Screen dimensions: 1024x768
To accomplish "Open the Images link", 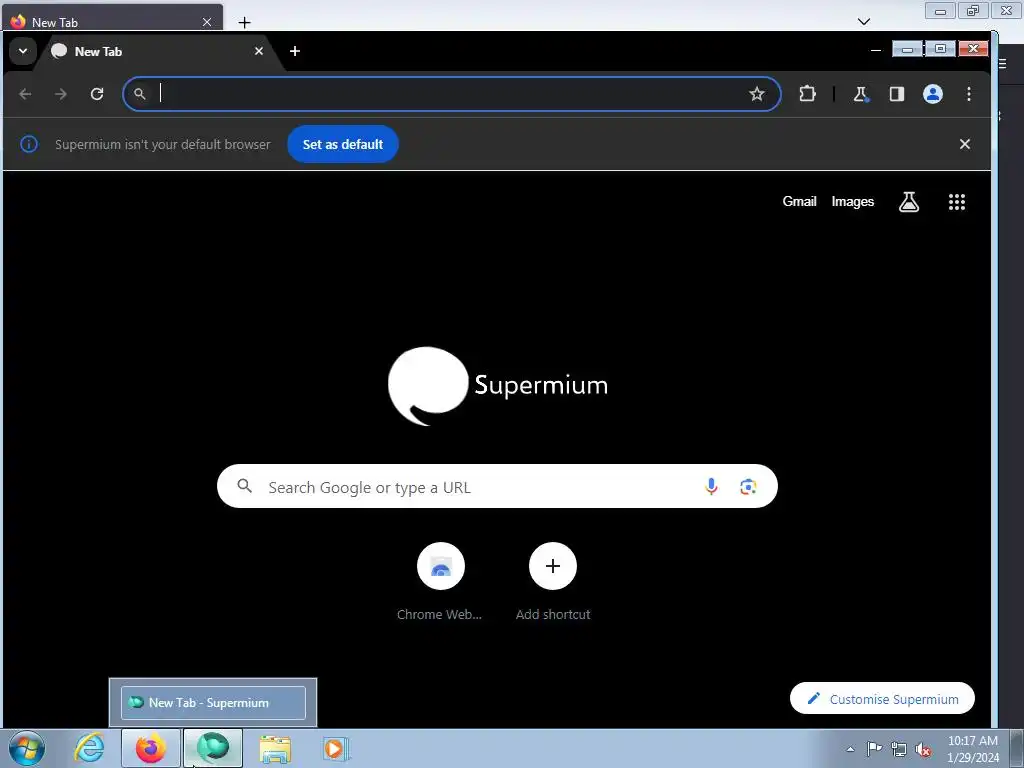I will point(852,202).
